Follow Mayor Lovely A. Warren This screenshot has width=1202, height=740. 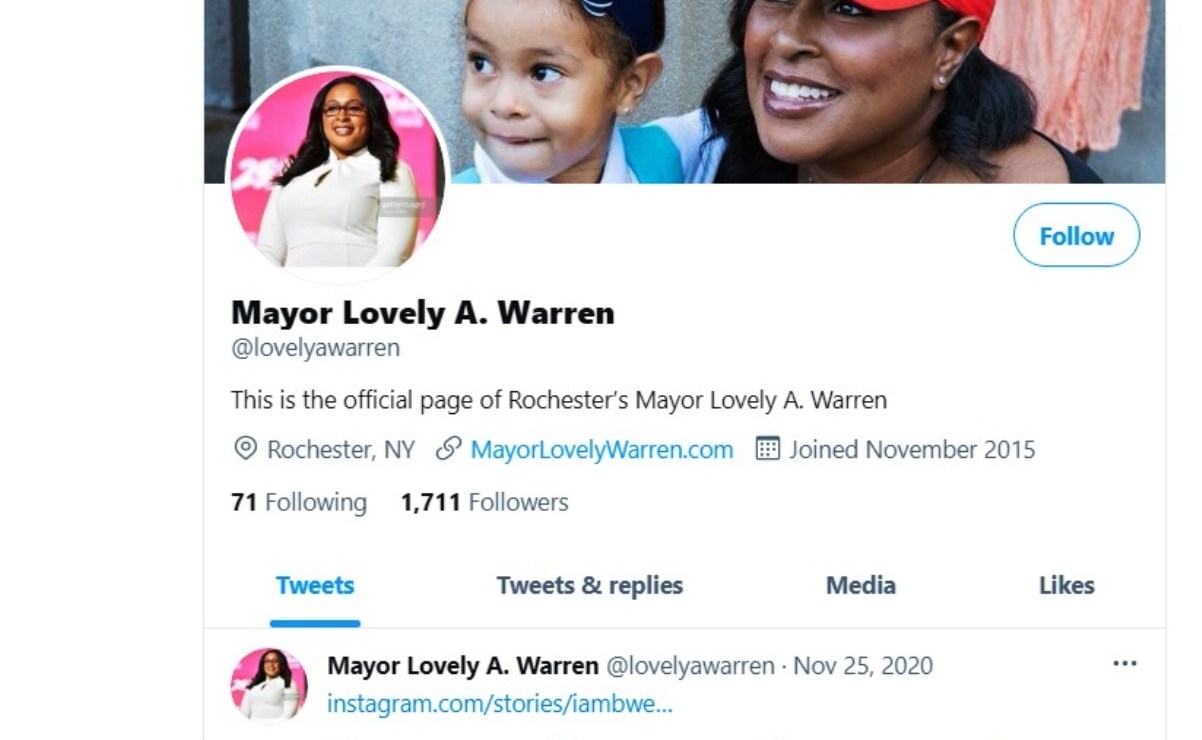1076,235
